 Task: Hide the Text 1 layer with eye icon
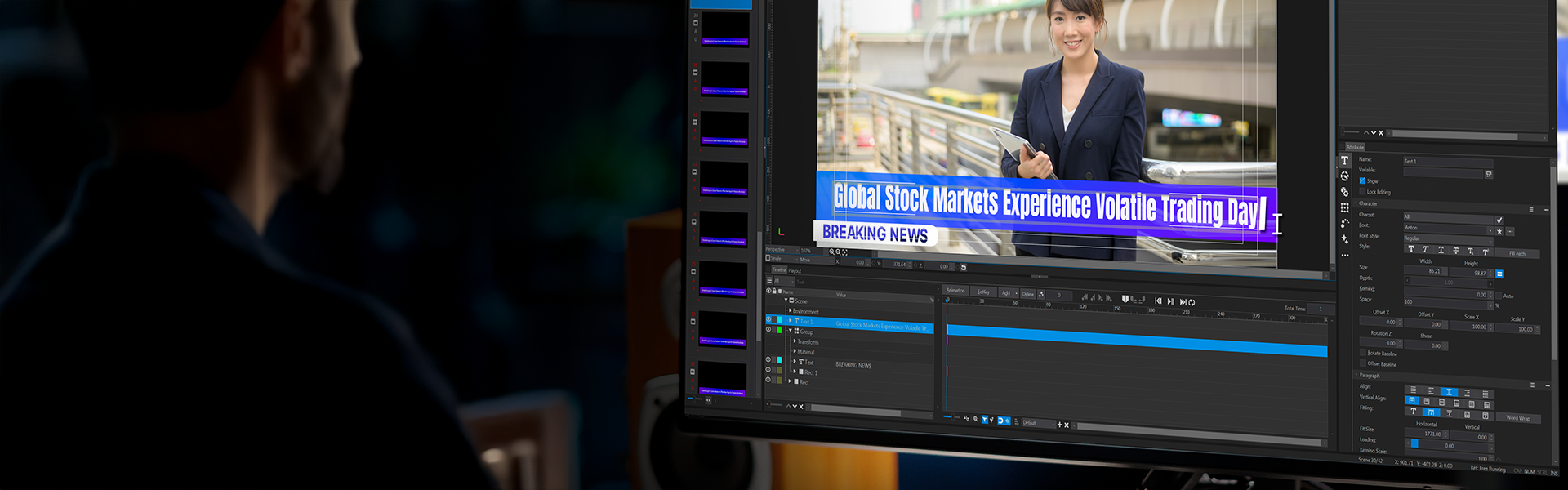click(x=768, y=318)
